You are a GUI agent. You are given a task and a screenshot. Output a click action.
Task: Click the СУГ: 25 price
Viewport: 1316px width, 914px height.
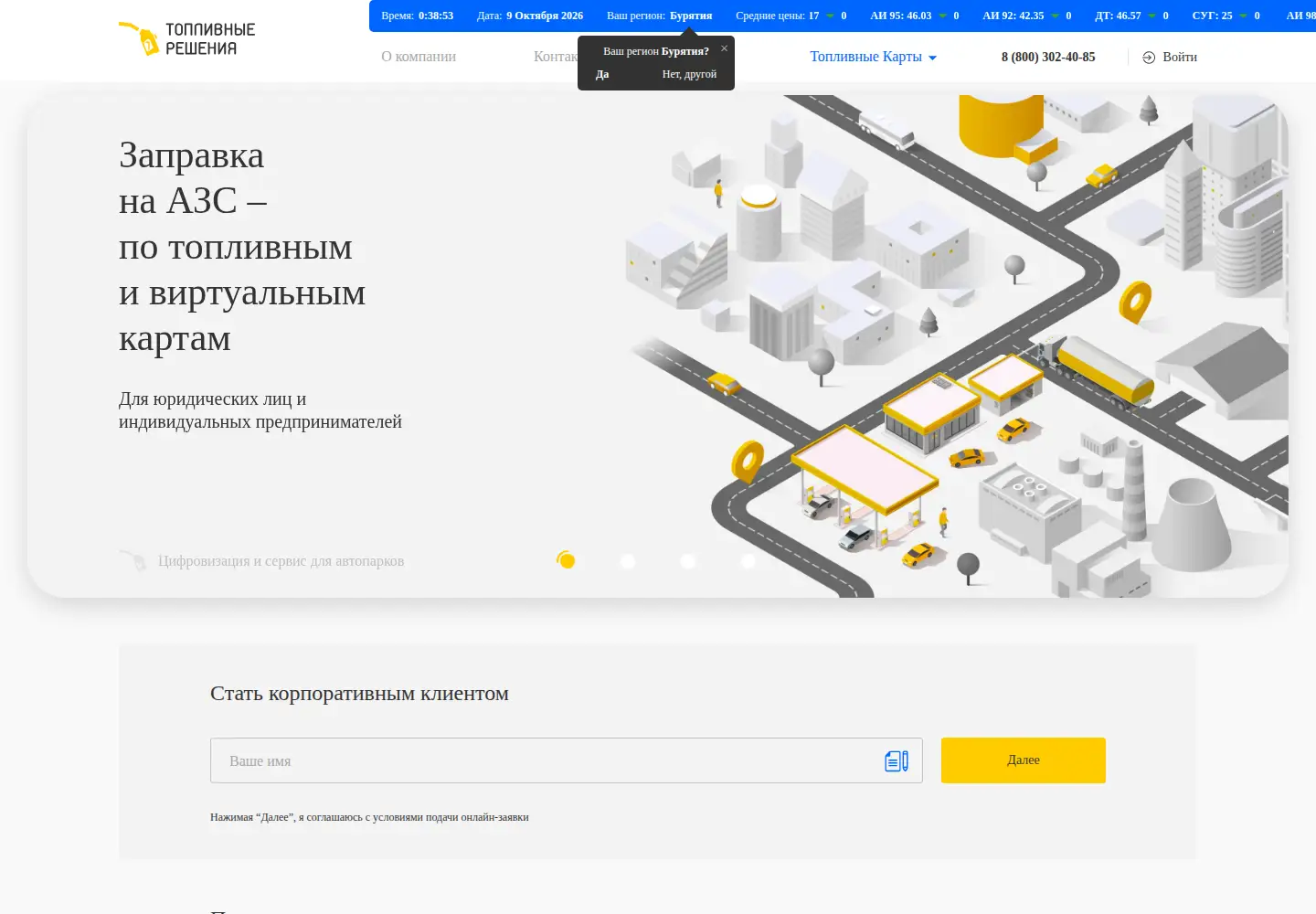pyautogui.click(x=1226, y=16)
